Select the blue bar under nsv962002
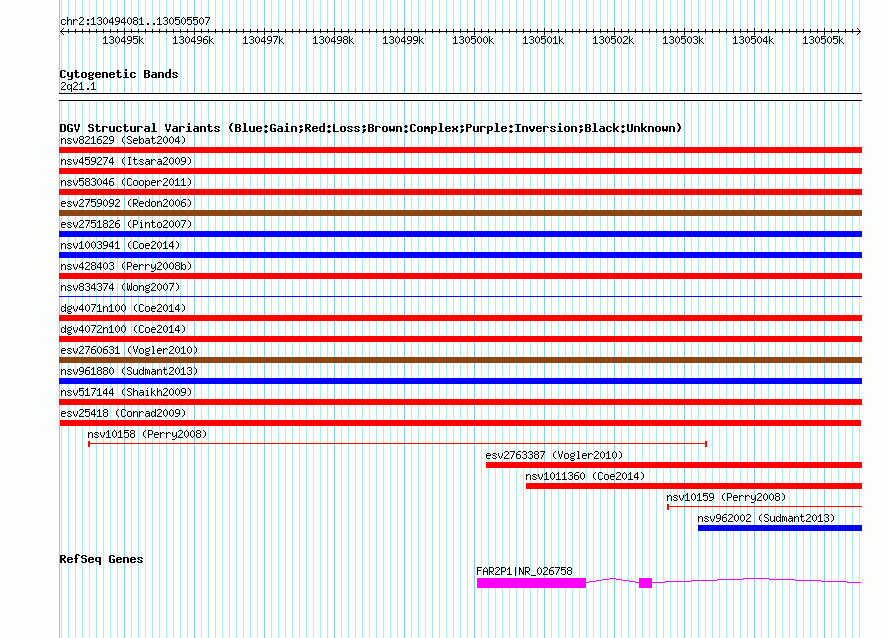890x638 pixels. click(x=780, y=528)
